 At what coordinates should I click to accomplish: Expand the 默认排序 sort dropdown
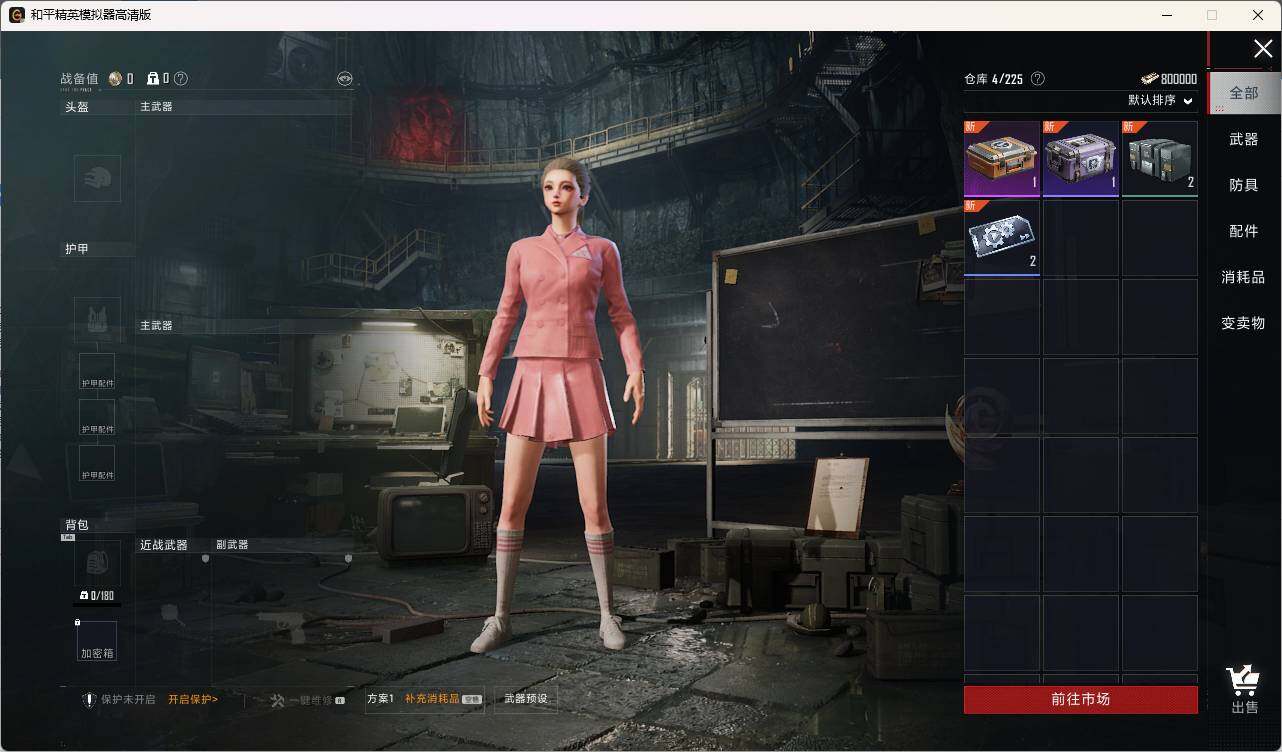coord(1161,100)
